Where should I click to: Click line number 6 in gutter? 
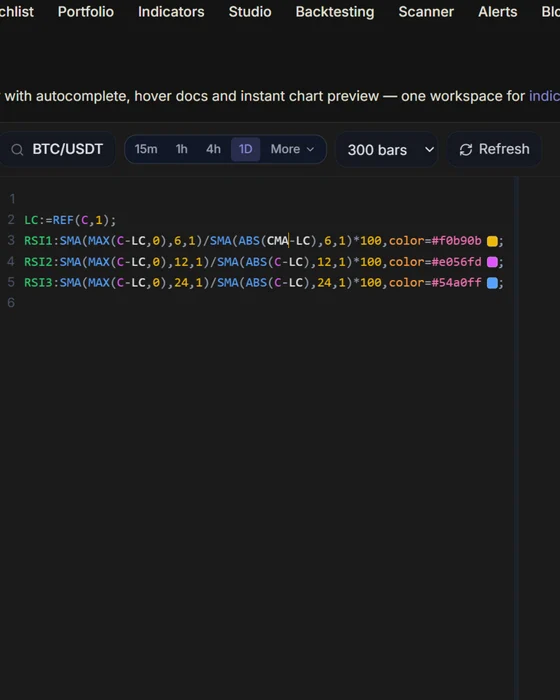pyautogui.click(x=11, y=303)
